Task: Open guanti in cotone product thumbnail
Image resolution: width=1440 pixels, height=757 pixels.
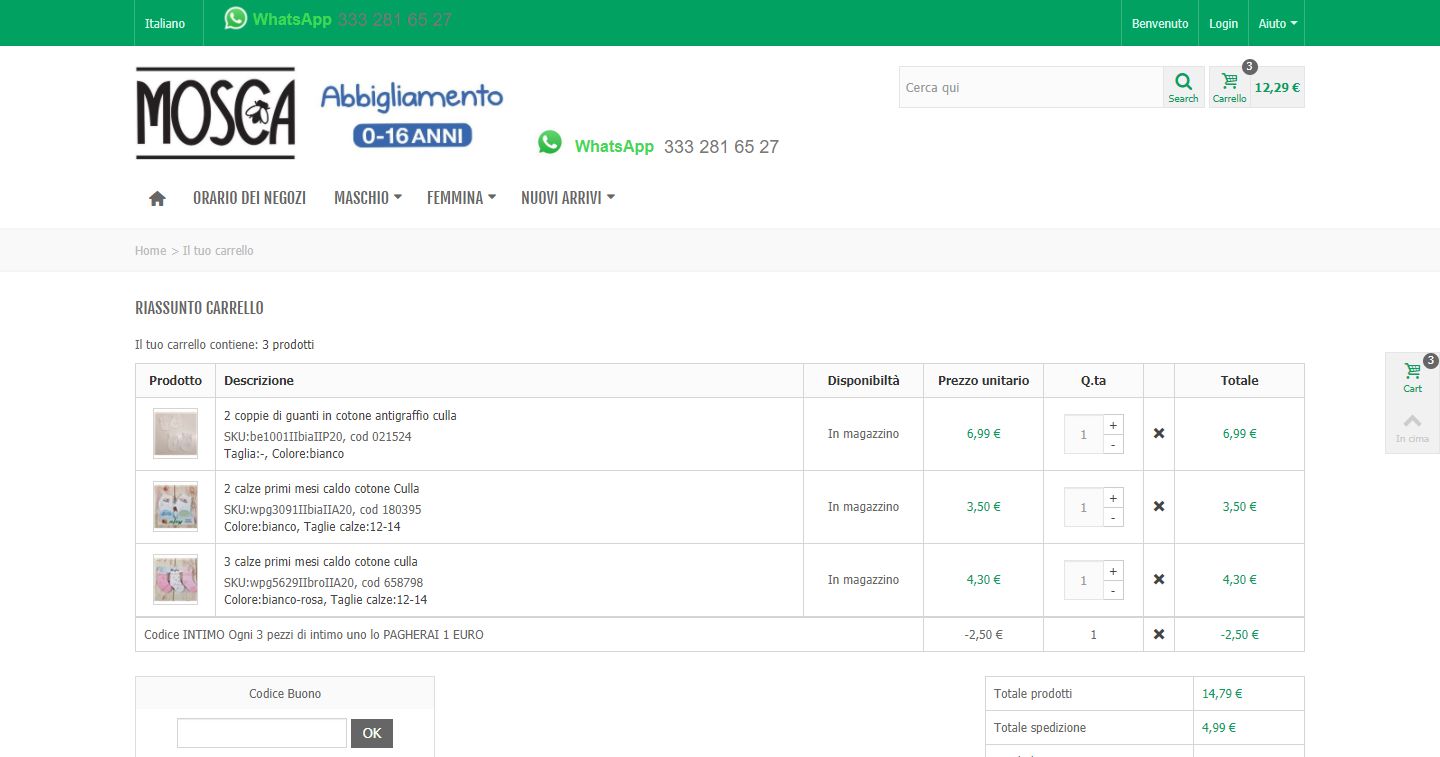Action: (x=175, y=434)
